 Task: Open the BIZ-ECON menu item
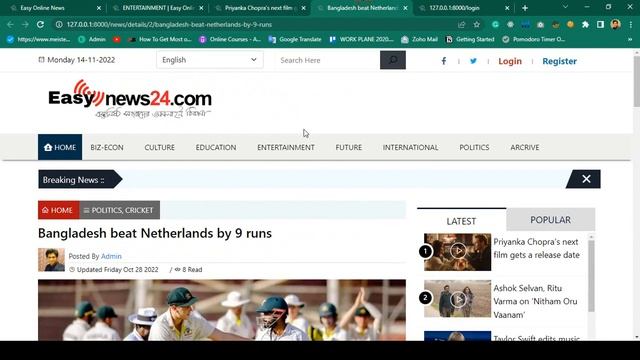[107, 147]
